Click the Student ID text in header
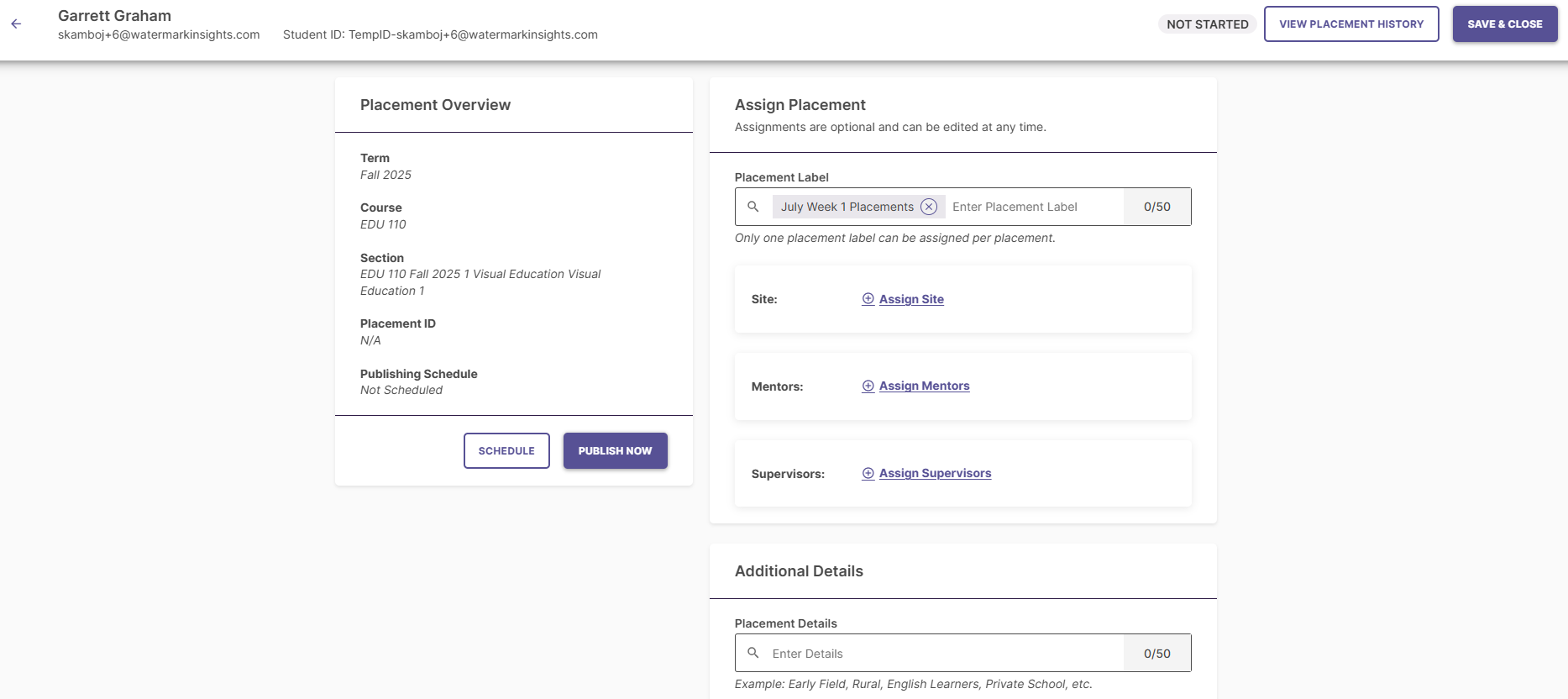1568x699 pixels. click(x=440, y=34)
